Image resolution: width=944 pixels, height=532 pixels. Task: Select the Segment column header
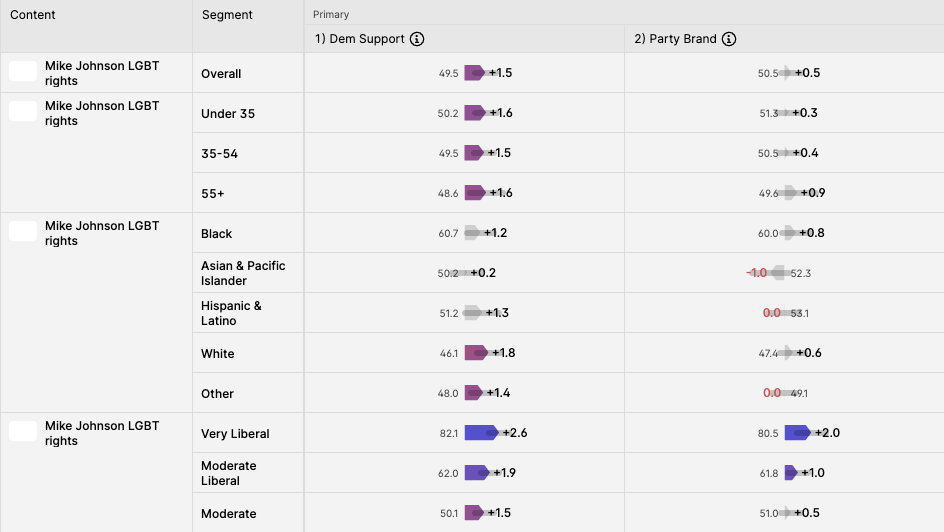pyautogui.click(x=227, y=15)
